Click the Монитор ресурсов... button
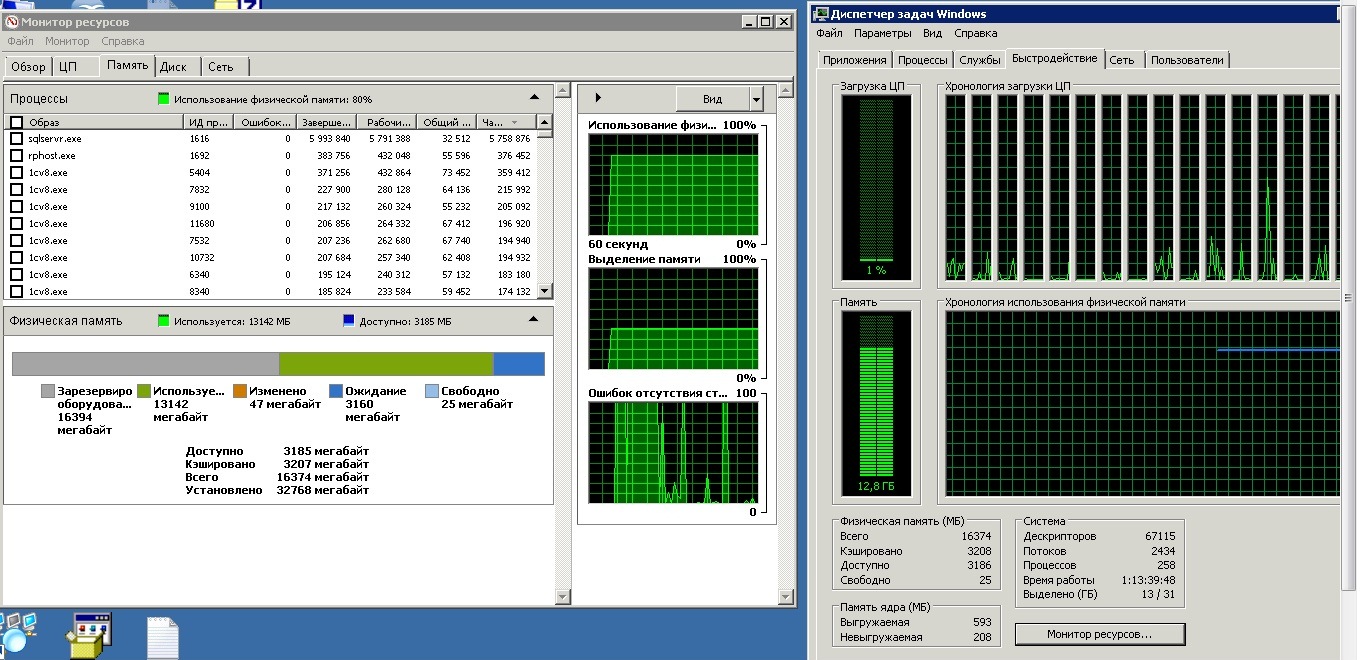Viewport: 1366px width, 660px height. pos(1099,634)
